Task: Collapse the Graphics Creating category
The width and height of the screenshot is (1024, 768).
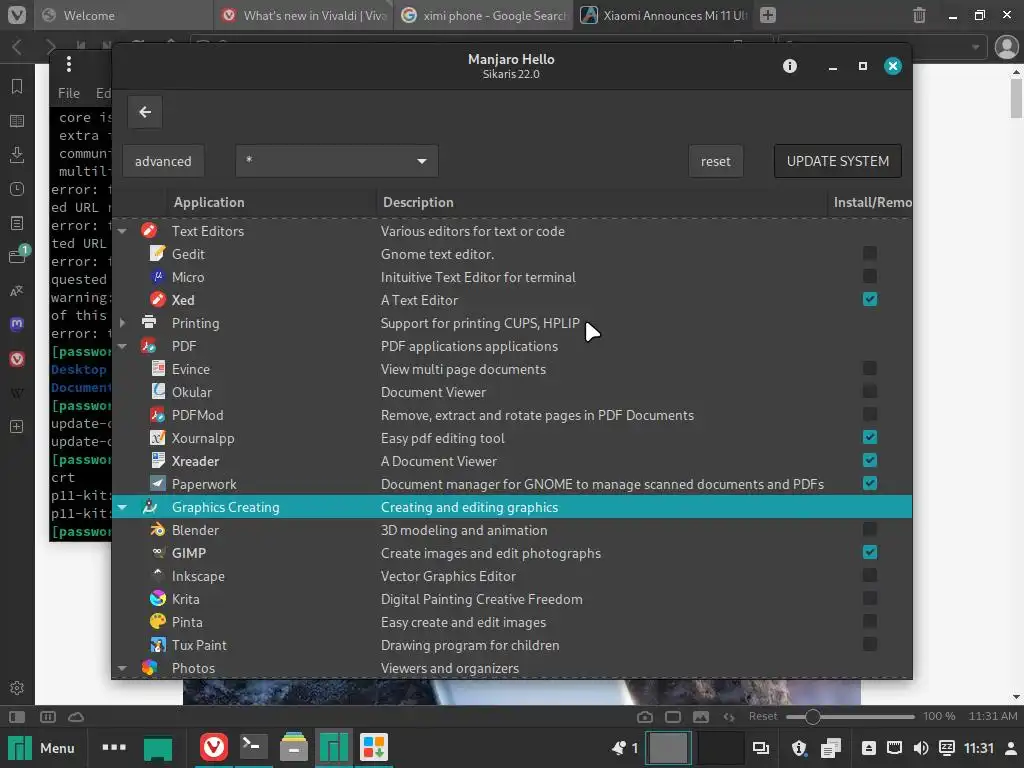Action: click(122, 507)
